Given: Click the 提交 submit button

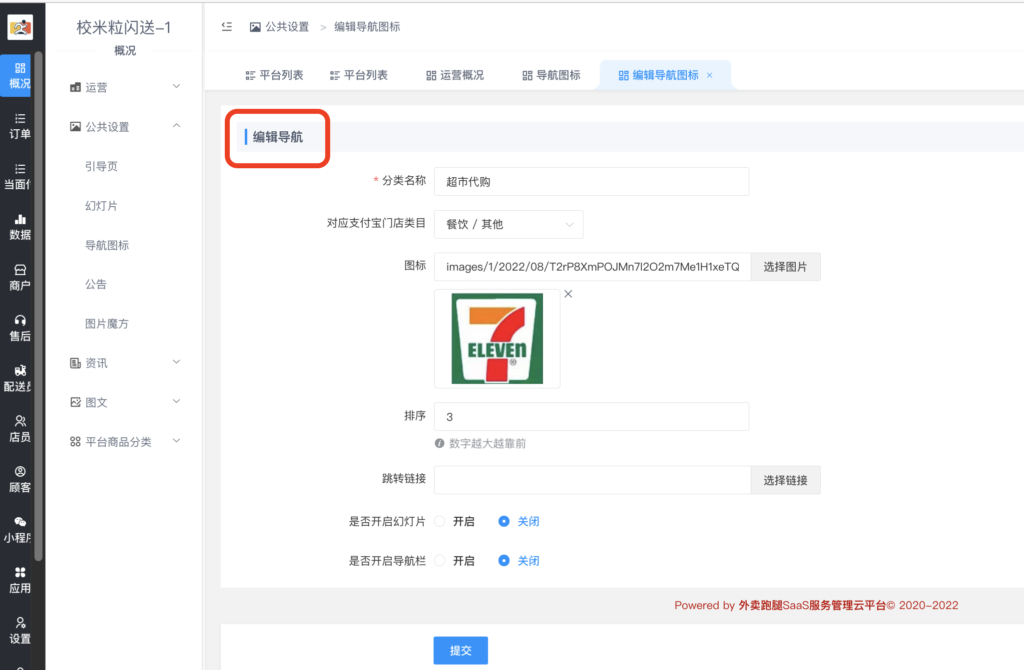Looking at the screenshot, I should point(460,649).
